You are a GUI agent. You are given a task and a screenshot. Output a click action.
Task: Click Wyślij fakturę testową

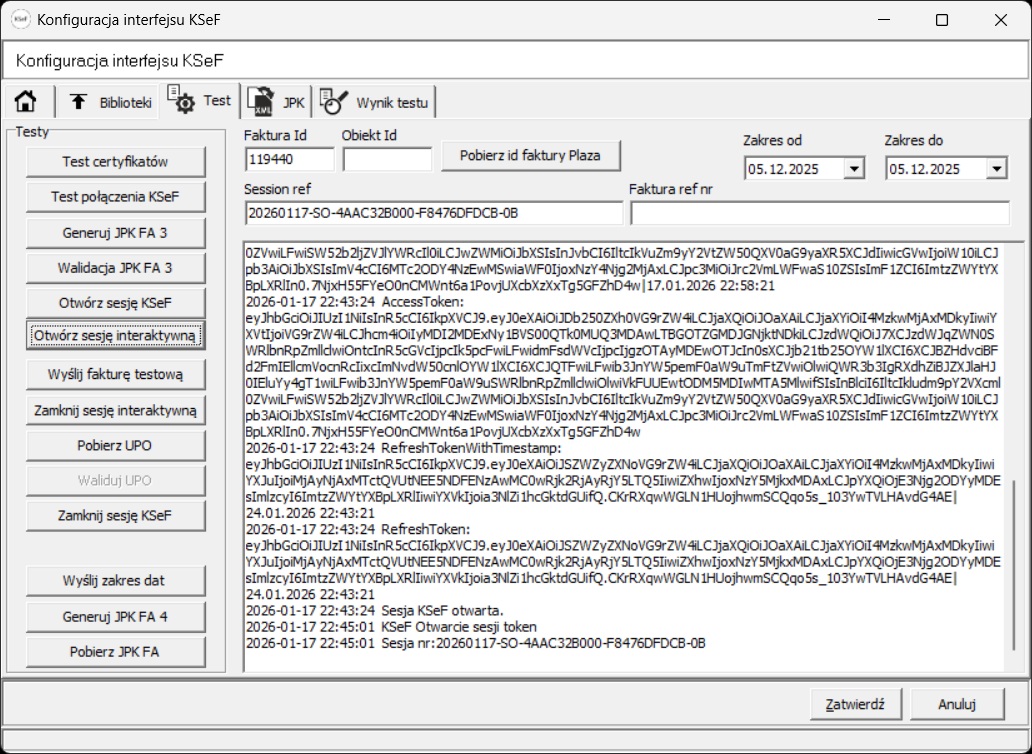tap(115, 374)
